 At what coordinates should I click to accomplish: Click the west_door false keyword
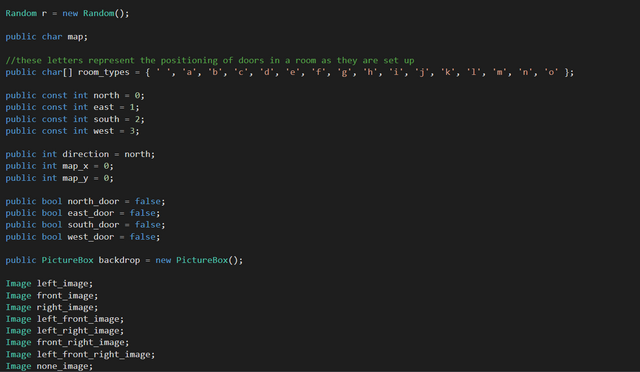point(142,237)
